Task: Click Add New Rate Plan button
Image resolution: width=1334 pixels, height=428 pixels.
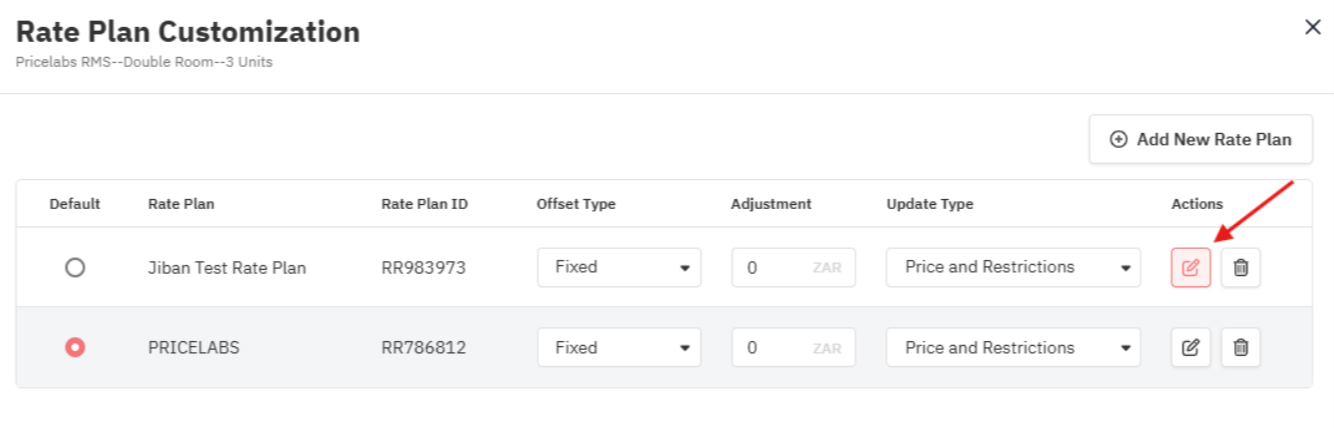Action: tap(1200, 140)
